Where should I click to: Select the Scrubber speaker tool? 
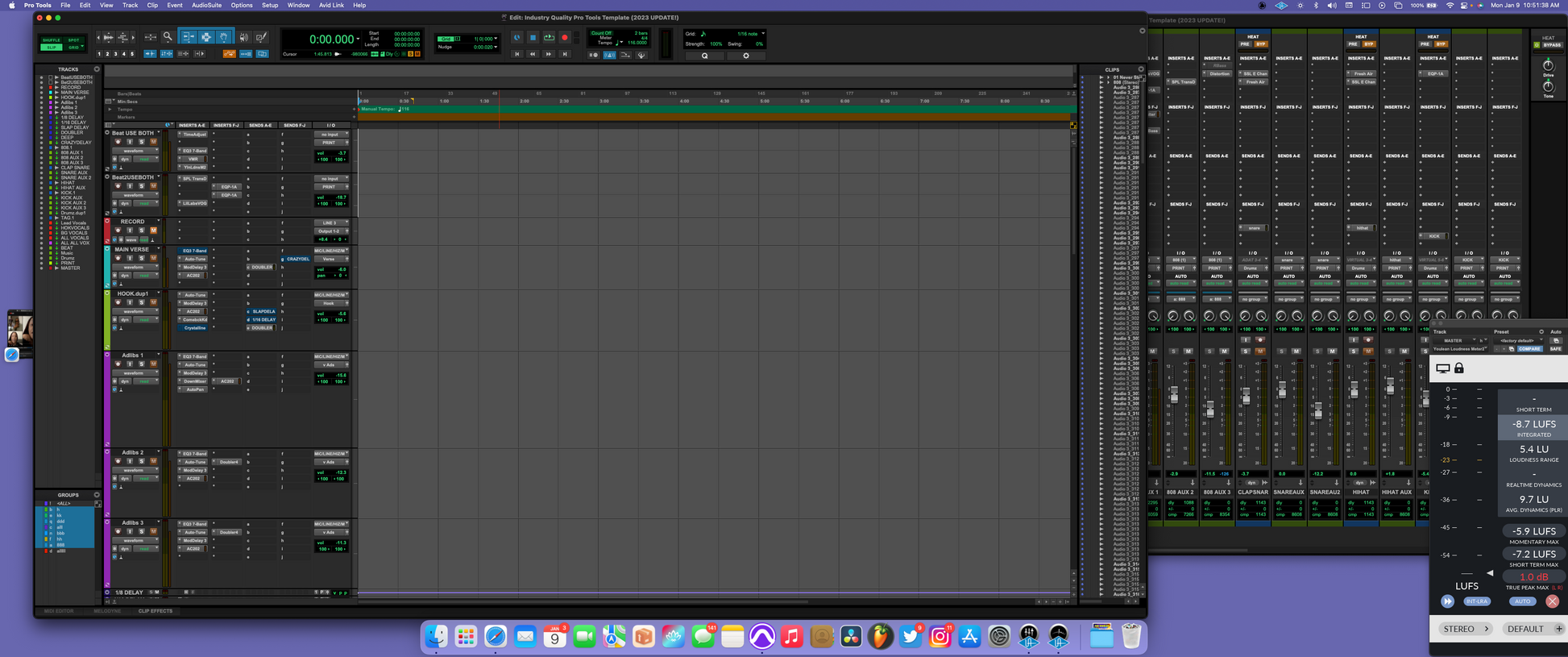(243, 37)
